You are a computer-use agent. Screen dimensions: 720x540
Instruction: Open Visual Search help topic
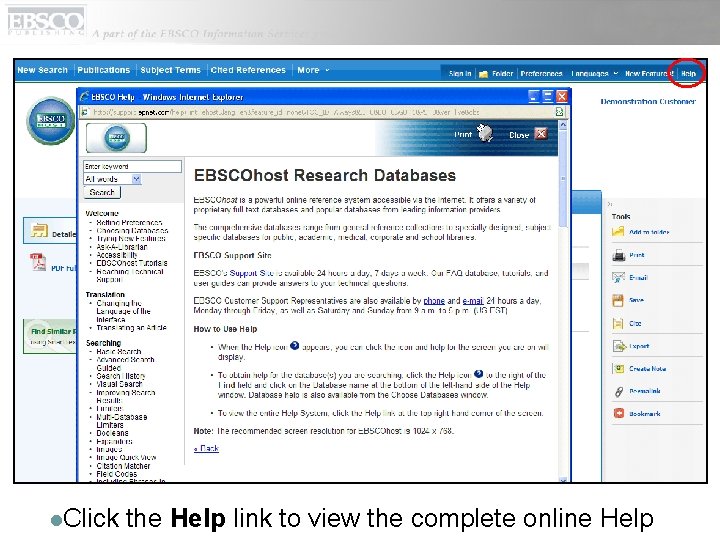pos(119,384)
